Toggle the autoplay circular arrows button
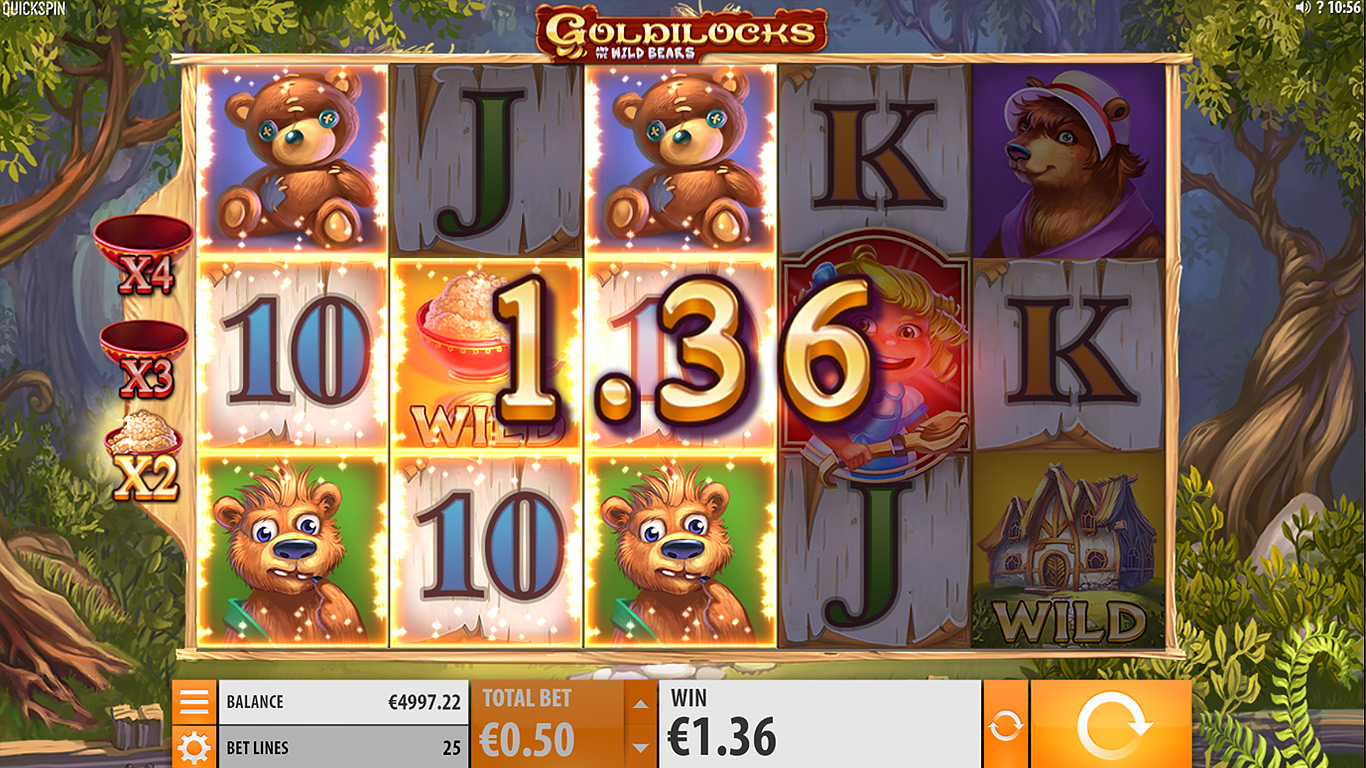The image size is (1366, 768). pos(1005,724)
